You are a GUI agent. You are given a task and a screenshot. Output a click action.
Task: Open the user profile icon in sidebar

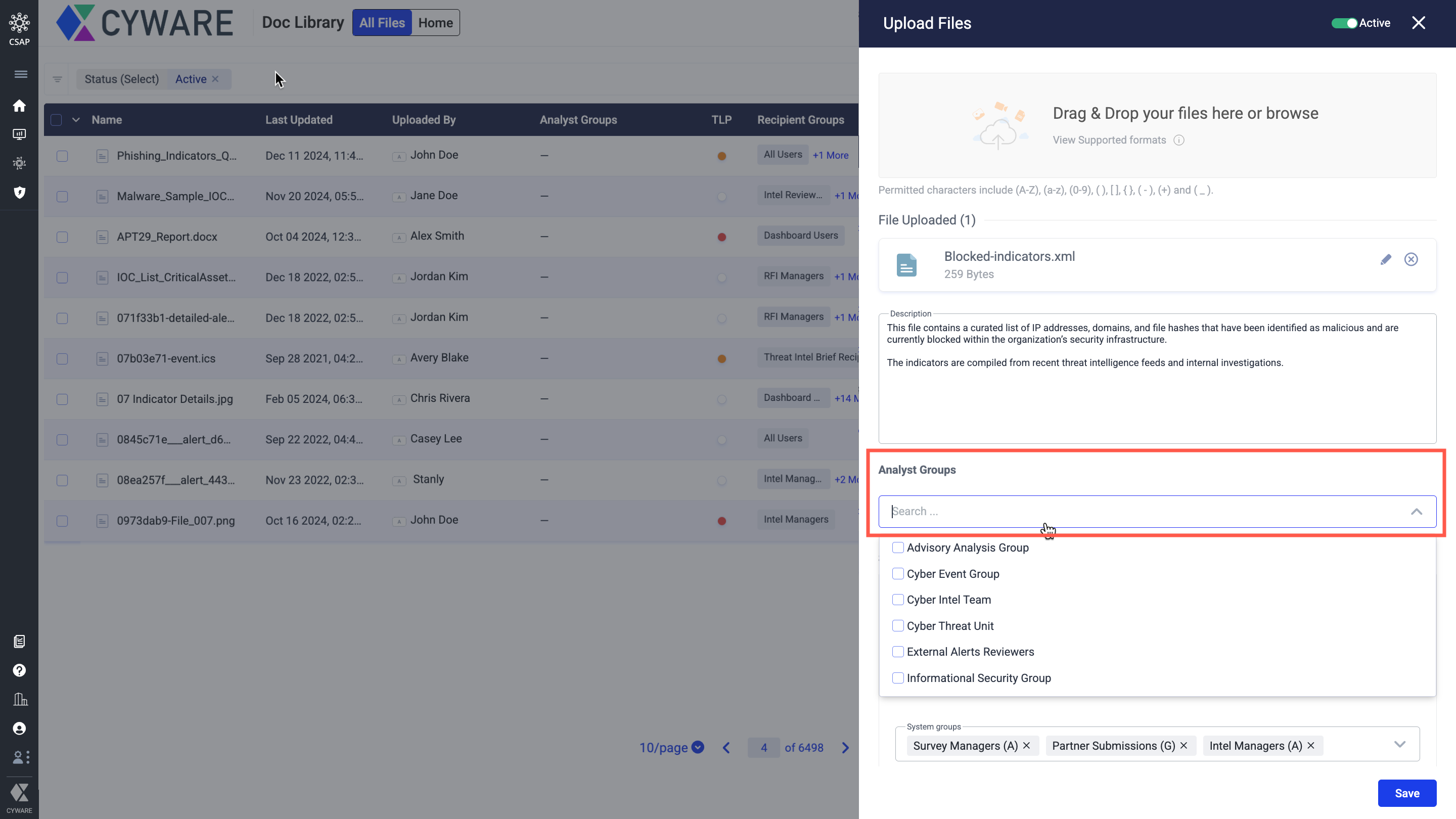point(19,729)
